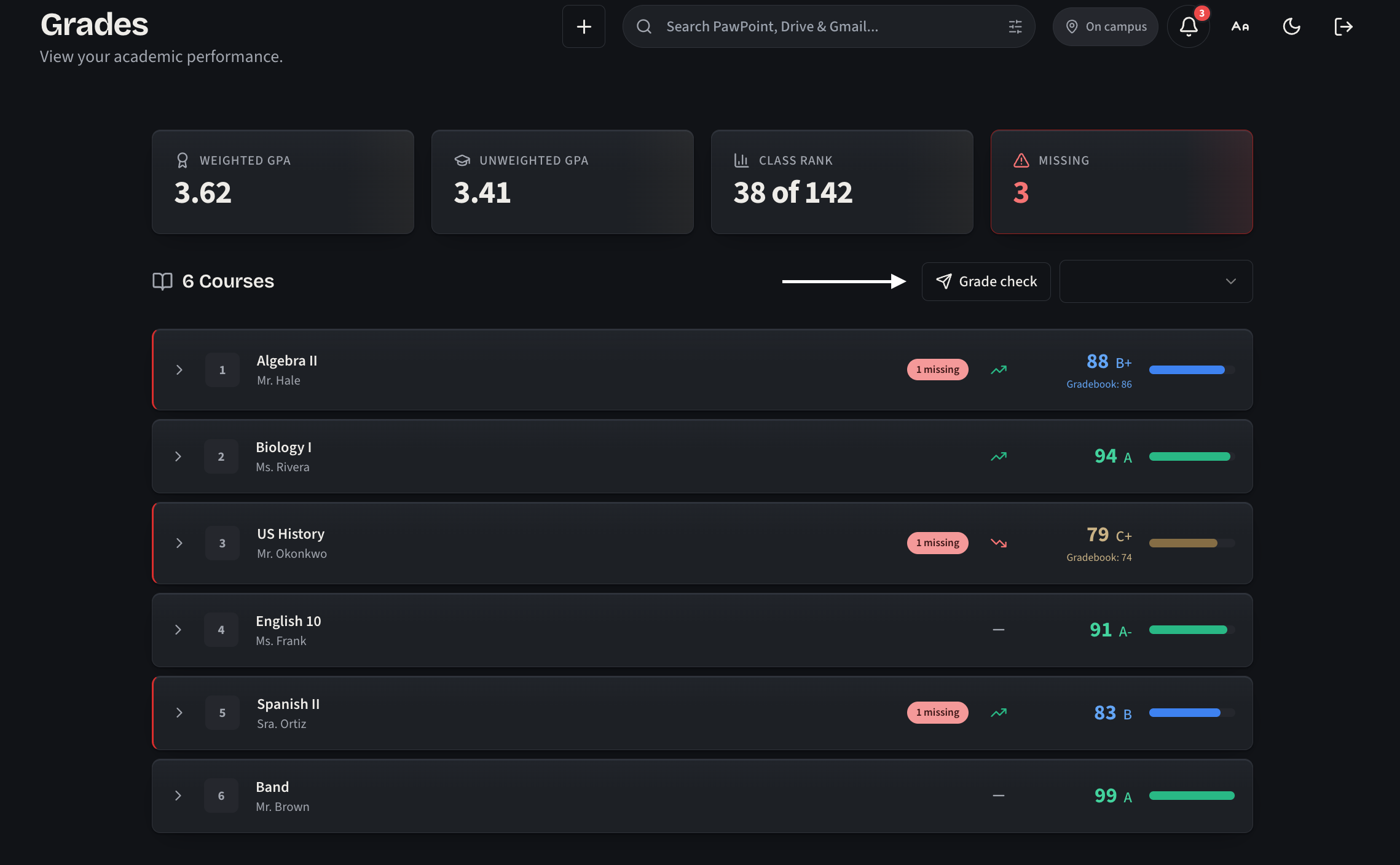Click the Aa text size icon
The image size is (1400, 865).
coord(1240,26)
